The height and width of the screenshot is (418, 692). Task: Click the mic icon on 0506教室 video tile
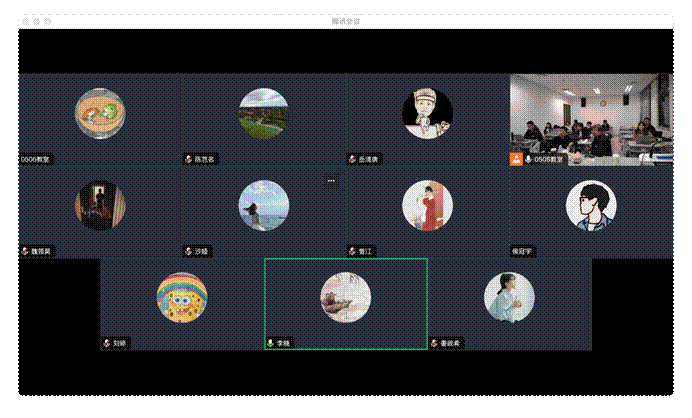tap(528, 159)
